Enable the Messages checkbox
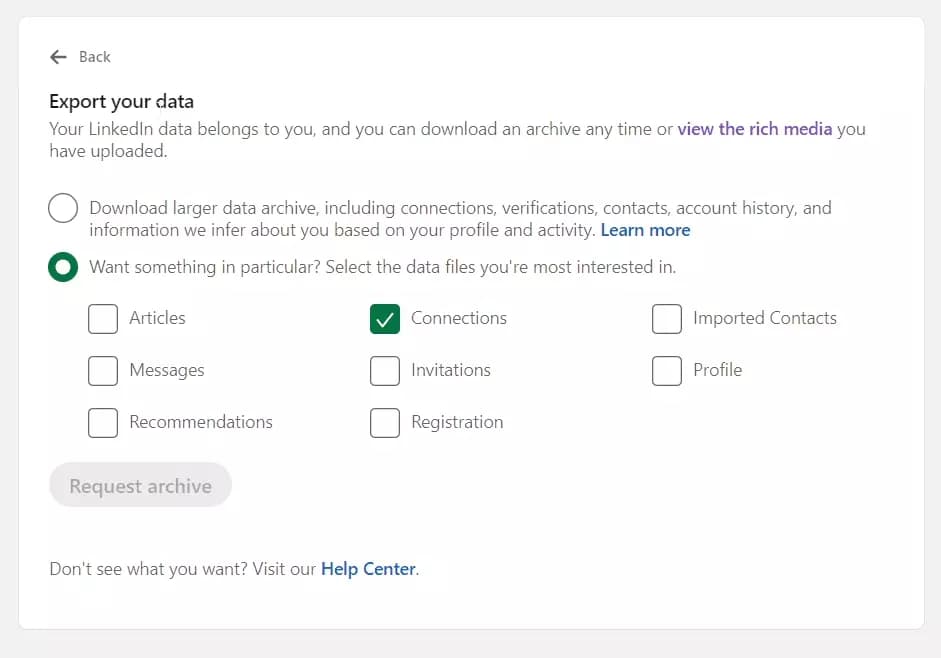The height and width of the screenshot is (658, 941). pyautogui.click(x=103, y=370)
